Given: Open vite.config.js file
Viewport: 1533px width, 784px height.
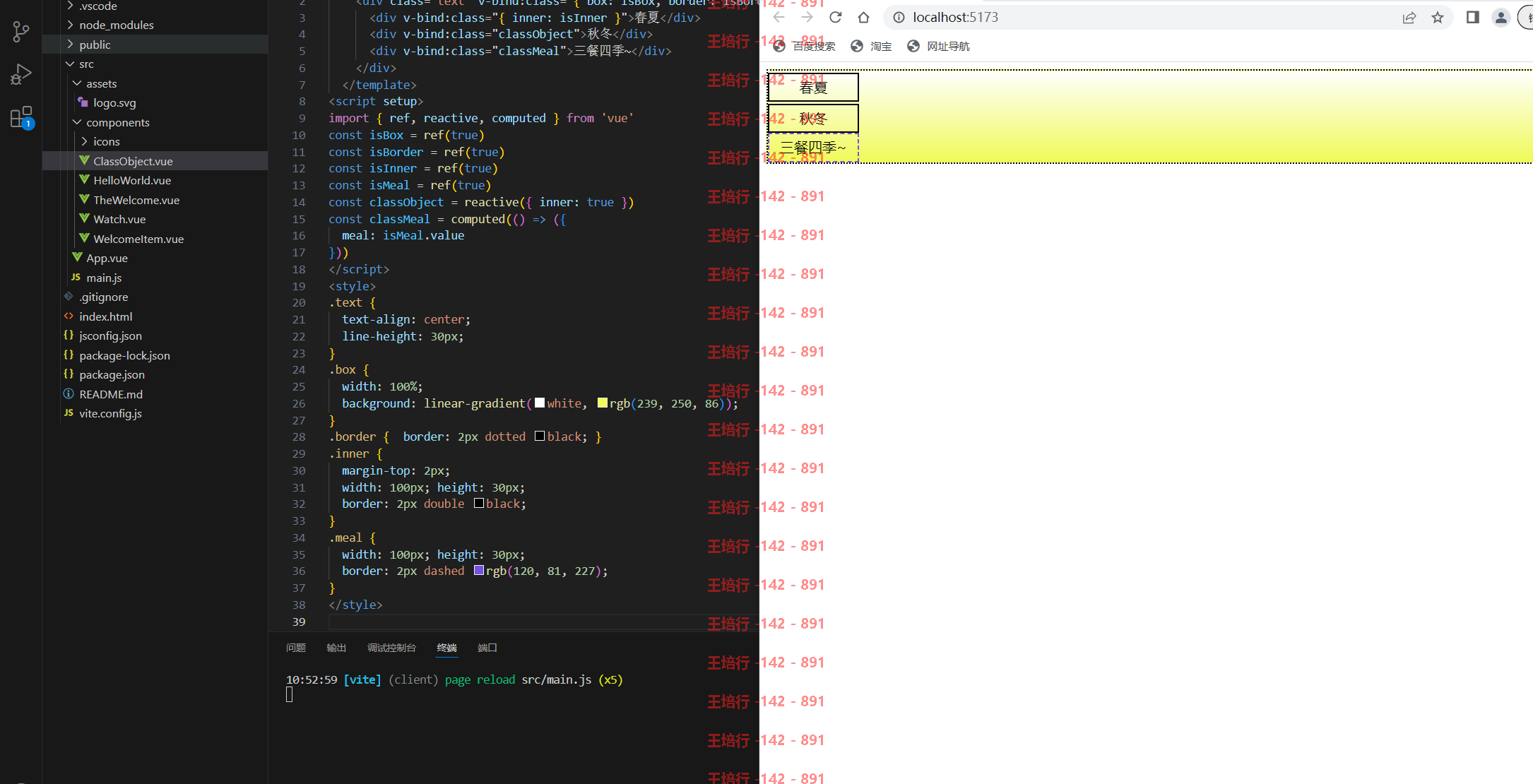Looking at the screenshot, I should 155,413.
